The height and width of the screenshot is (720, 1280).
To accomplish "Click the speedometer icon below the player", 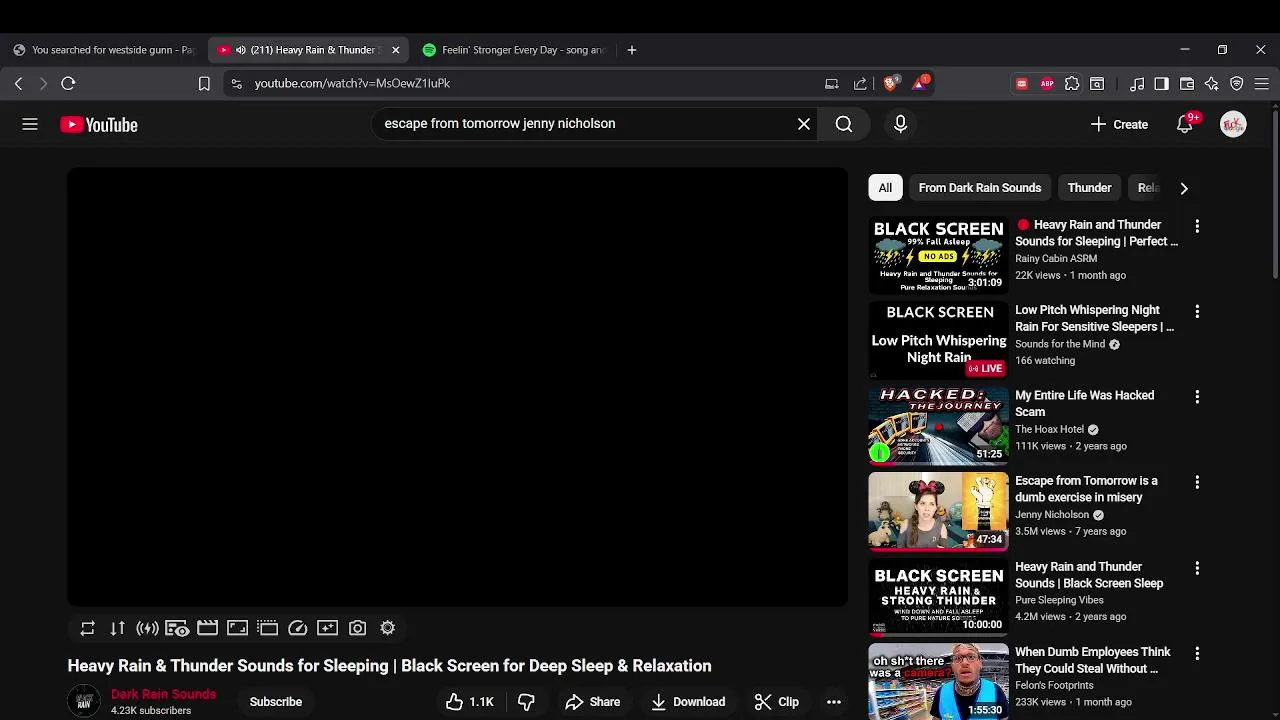I will tap(297, 628).
